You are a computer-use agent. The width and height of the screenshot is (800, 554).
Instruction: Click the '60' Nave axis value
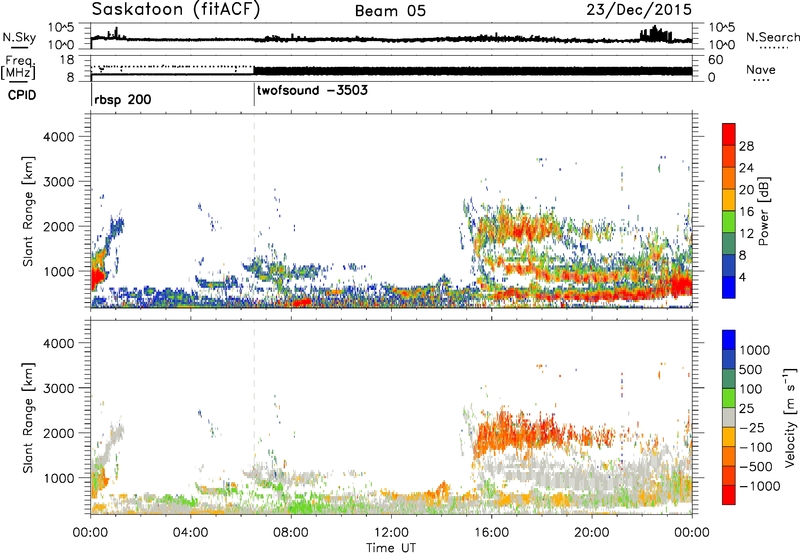(x=715, y=60)
